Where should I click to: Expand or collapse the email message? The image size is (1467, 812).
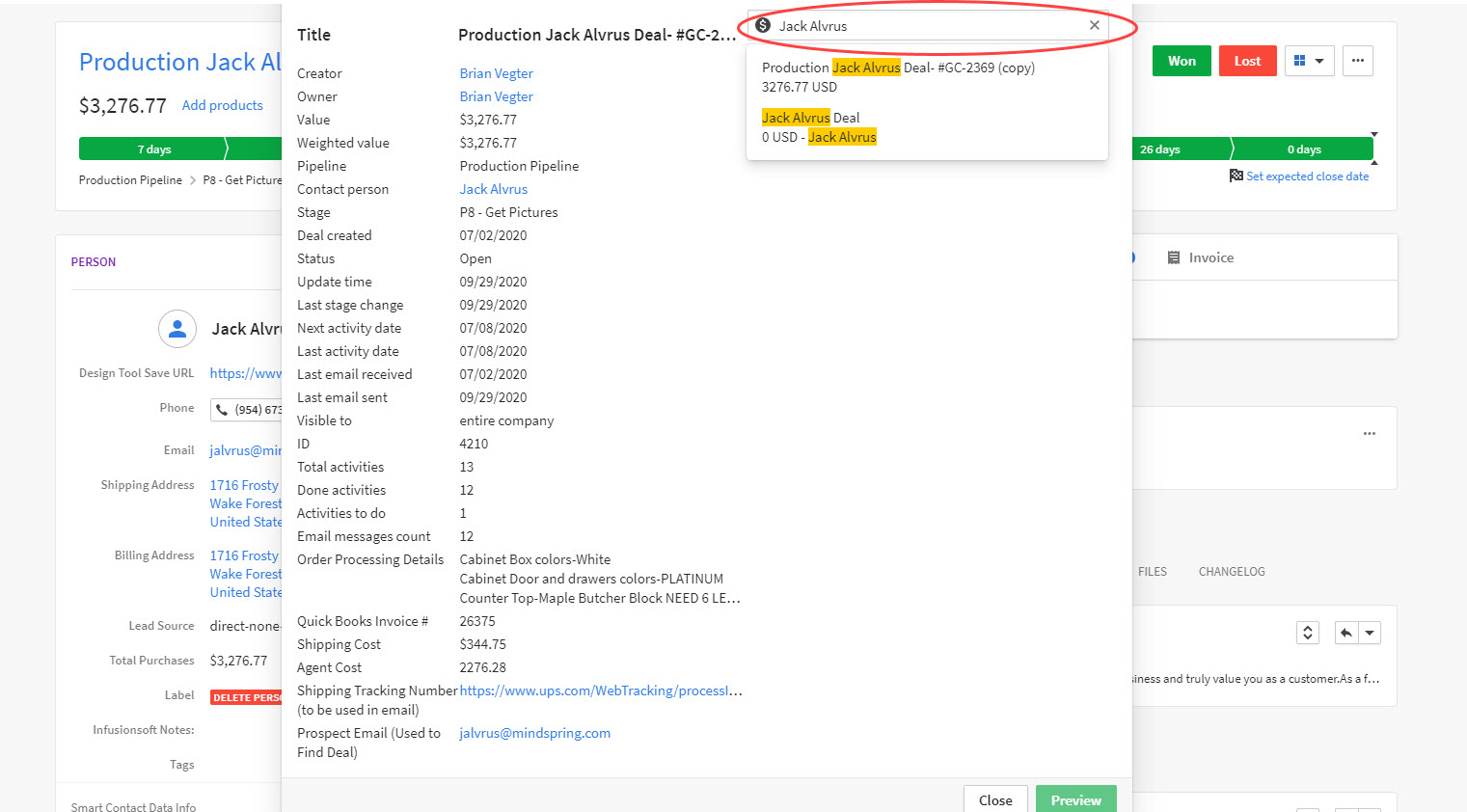[1308, 633]
